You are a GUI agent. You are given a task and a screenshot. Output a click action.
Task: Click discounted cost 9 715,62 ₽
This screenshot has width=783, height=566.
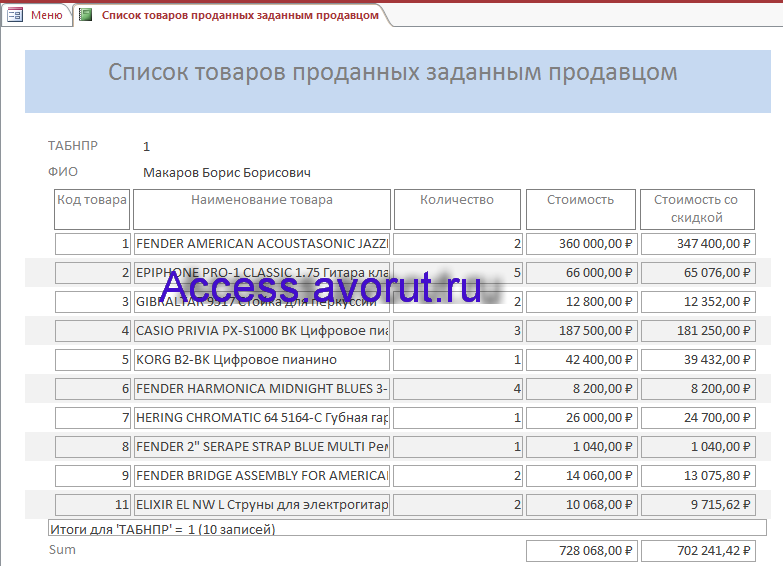pyautogui.click(x=698, y=505)
